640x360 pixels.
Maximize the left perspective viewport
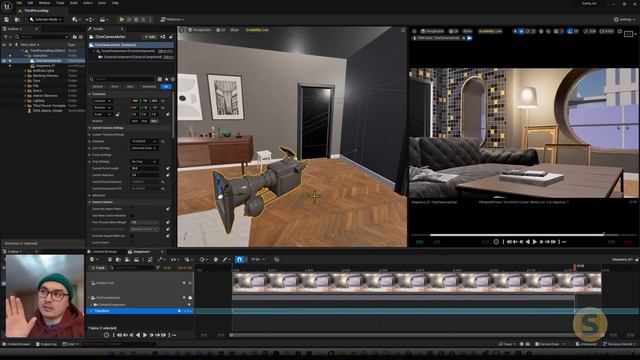click(403, 30)
